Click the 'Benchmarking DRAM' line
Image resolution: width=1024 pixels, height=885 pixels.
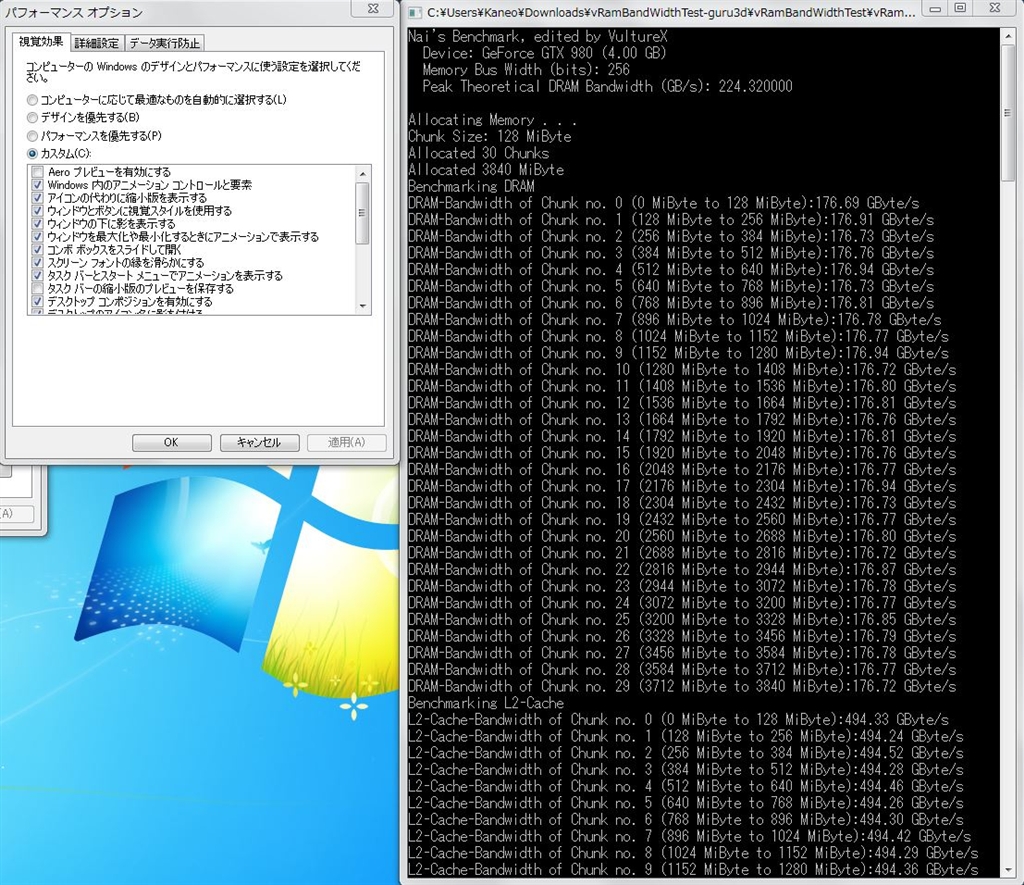pos(472,186)
